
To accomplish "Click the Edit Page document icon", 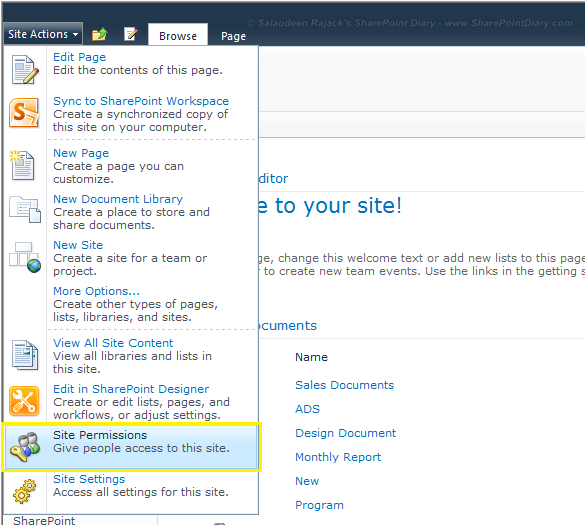I will (25, 69).
